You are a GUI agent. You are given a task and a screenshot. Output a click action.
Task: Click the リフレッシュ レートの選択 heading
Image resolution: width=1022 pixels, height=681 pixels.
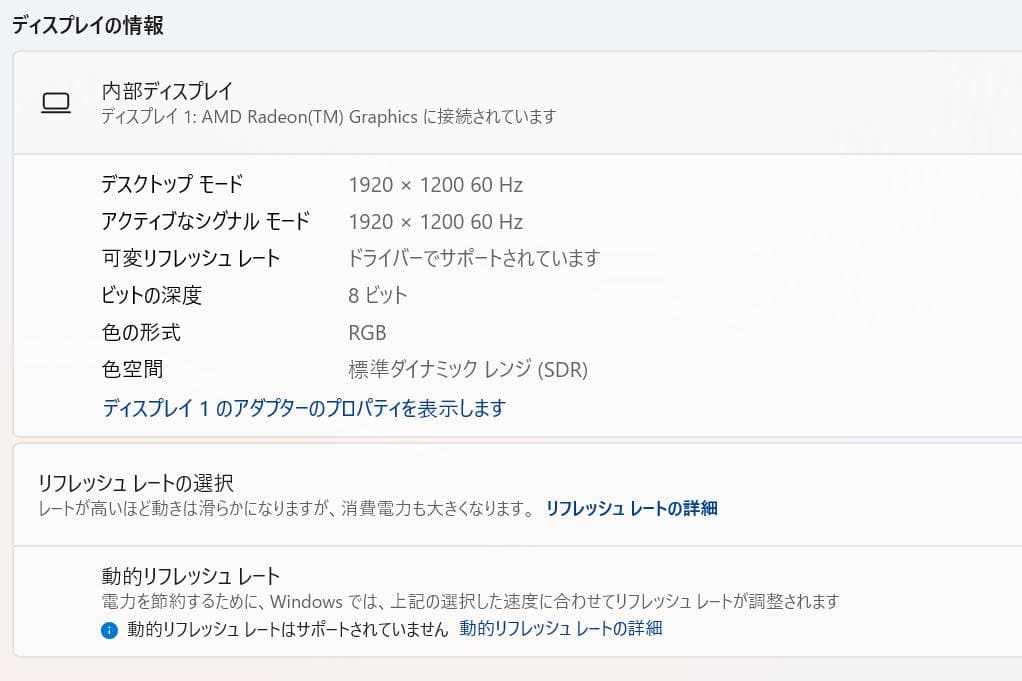(135, 484)
